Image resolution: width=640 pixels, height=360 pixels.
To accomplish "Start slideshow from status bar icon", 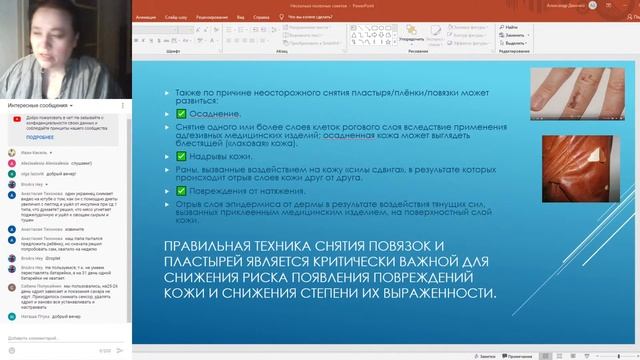I will [587, 356].
